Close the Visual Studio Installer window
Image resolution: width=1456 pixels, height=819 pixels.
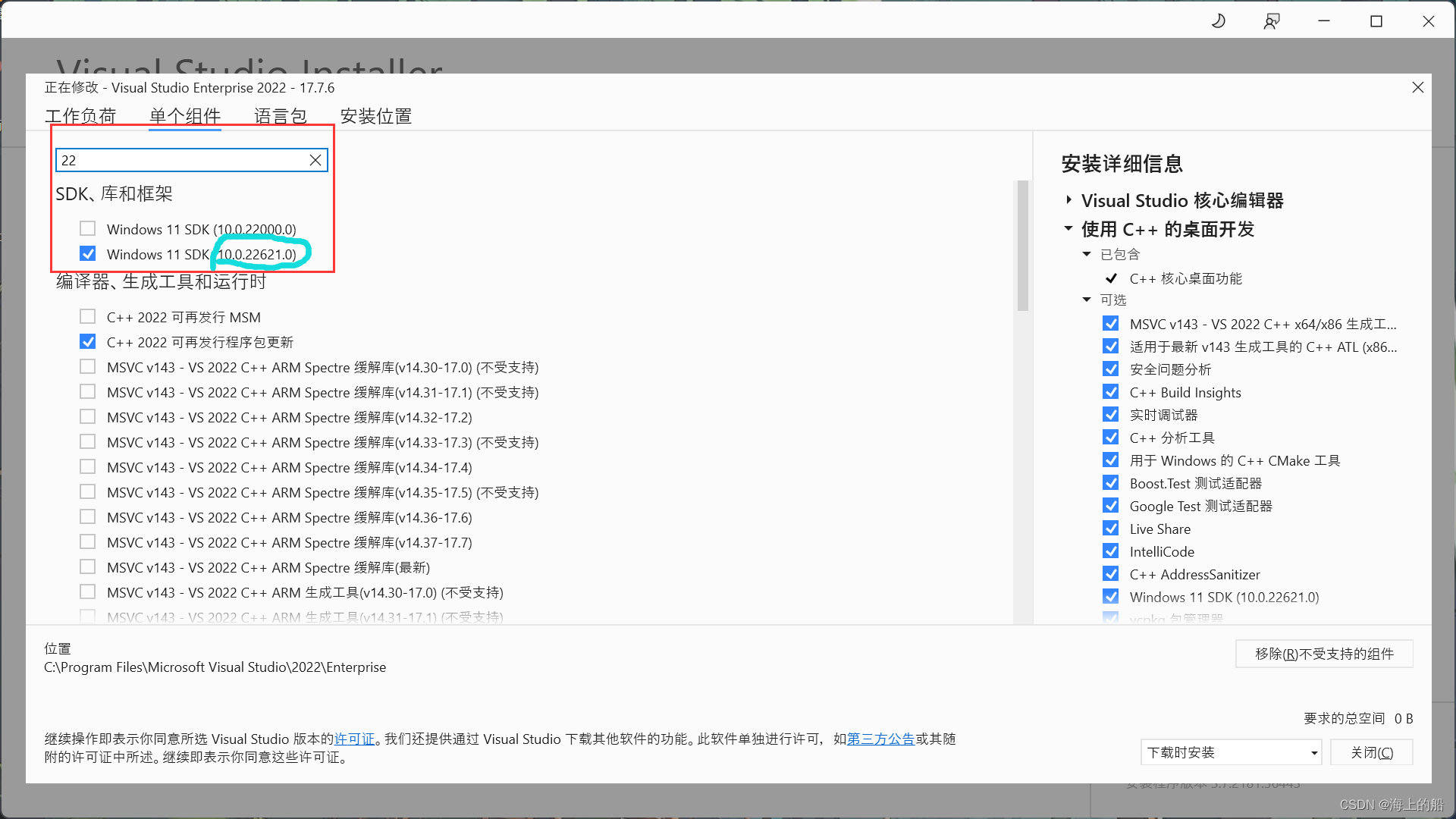[1429, 21]
